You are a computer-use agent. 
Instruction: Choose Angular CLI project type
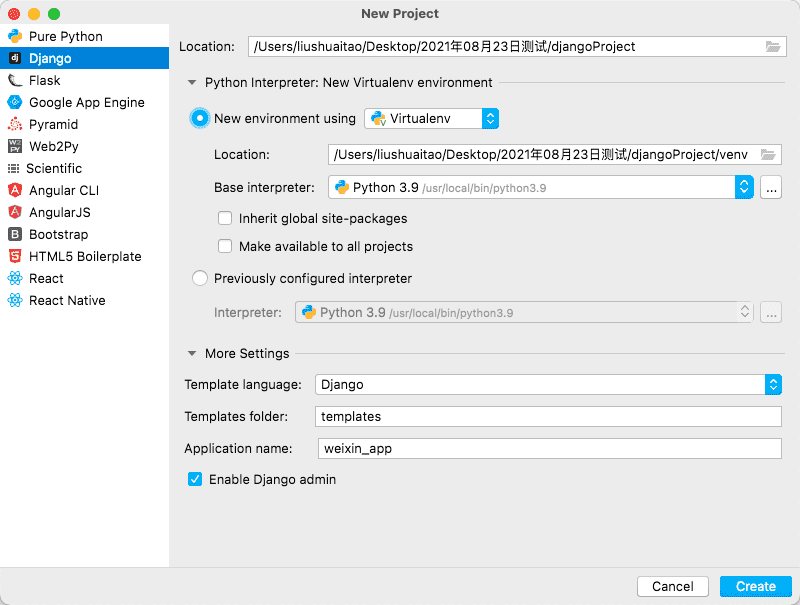coord(84,190)
